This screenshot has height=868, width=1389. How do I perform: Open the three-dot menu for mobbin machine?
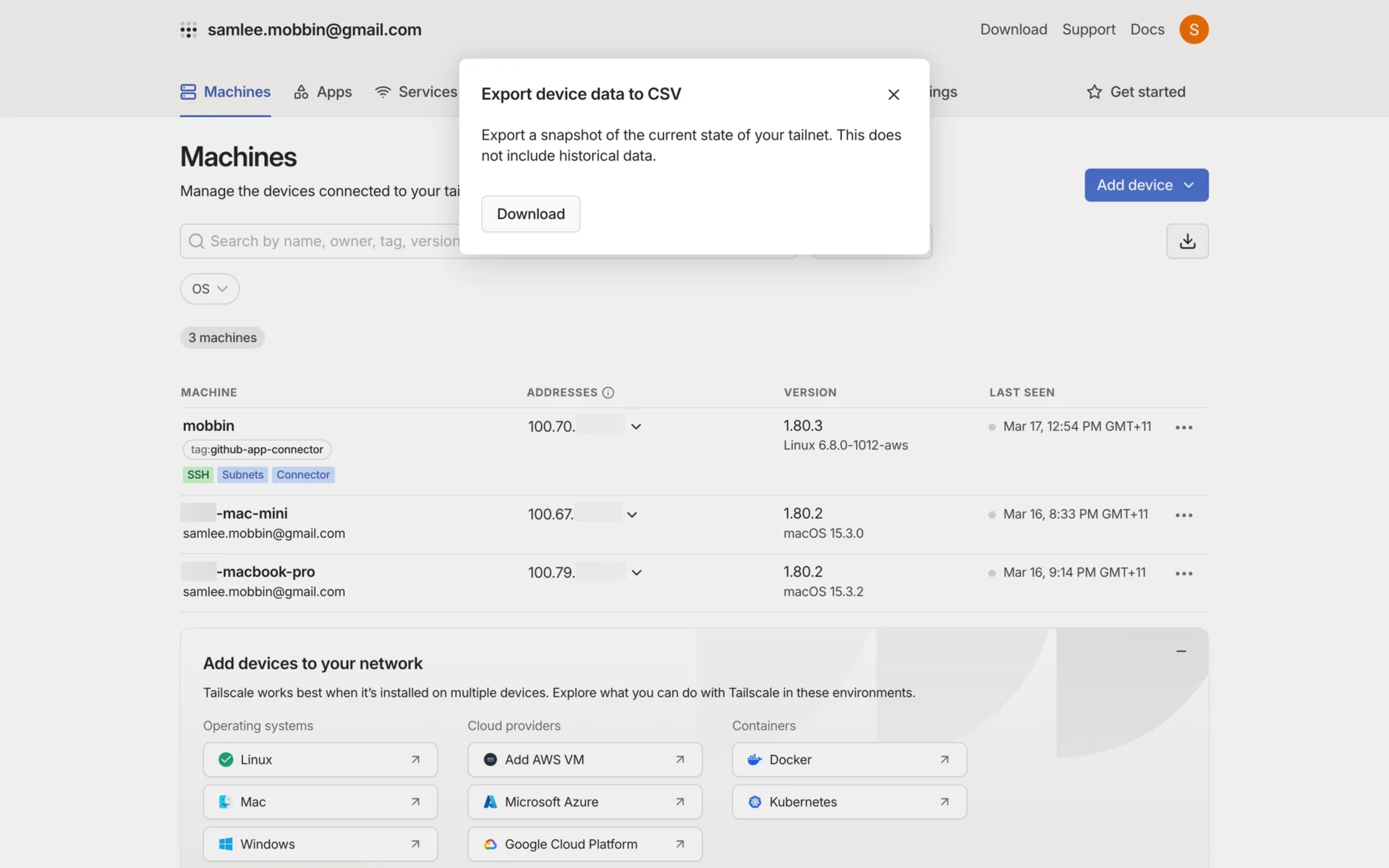tap(1184, 427)
